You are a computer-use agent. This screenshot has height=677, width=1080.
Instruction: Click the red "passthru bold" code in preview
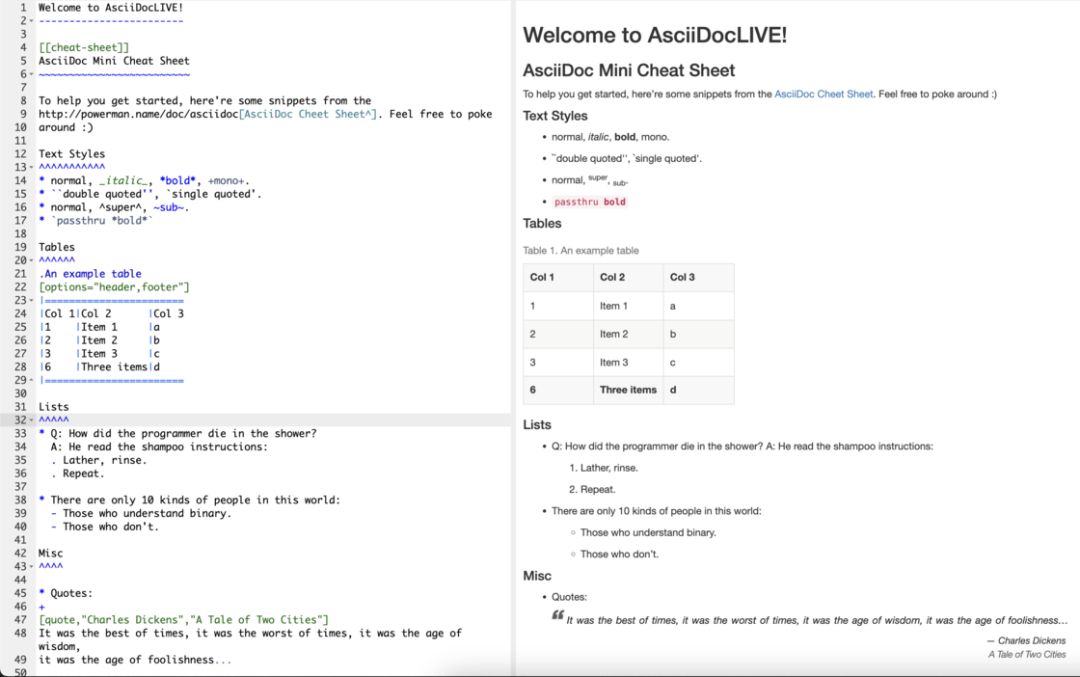tap(590, 202)
